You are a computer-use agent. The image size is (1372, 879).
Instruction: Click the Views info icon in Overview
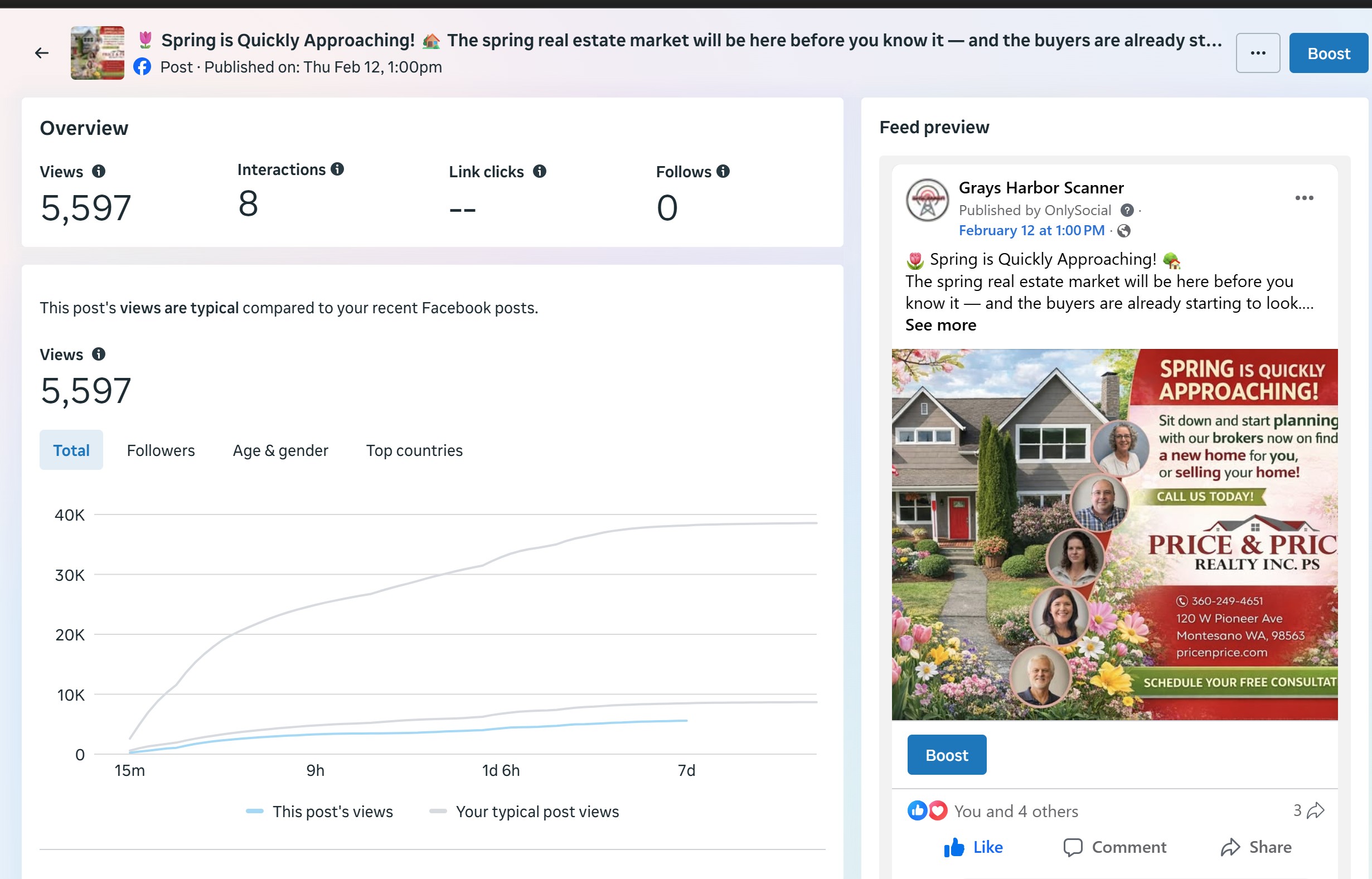pyautogui.click(x=99, y=171)
